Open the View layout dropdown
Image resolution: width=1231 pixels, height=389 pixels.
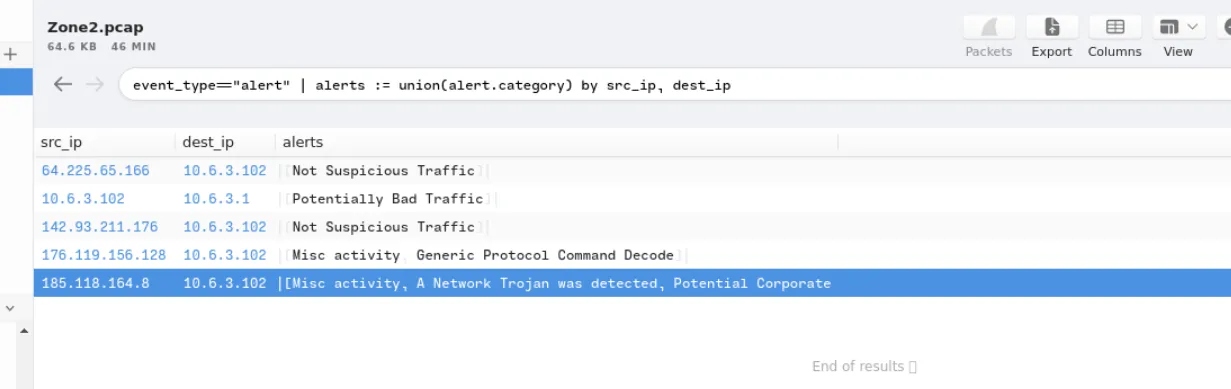pyautogui.click(x=1178, y=28)
